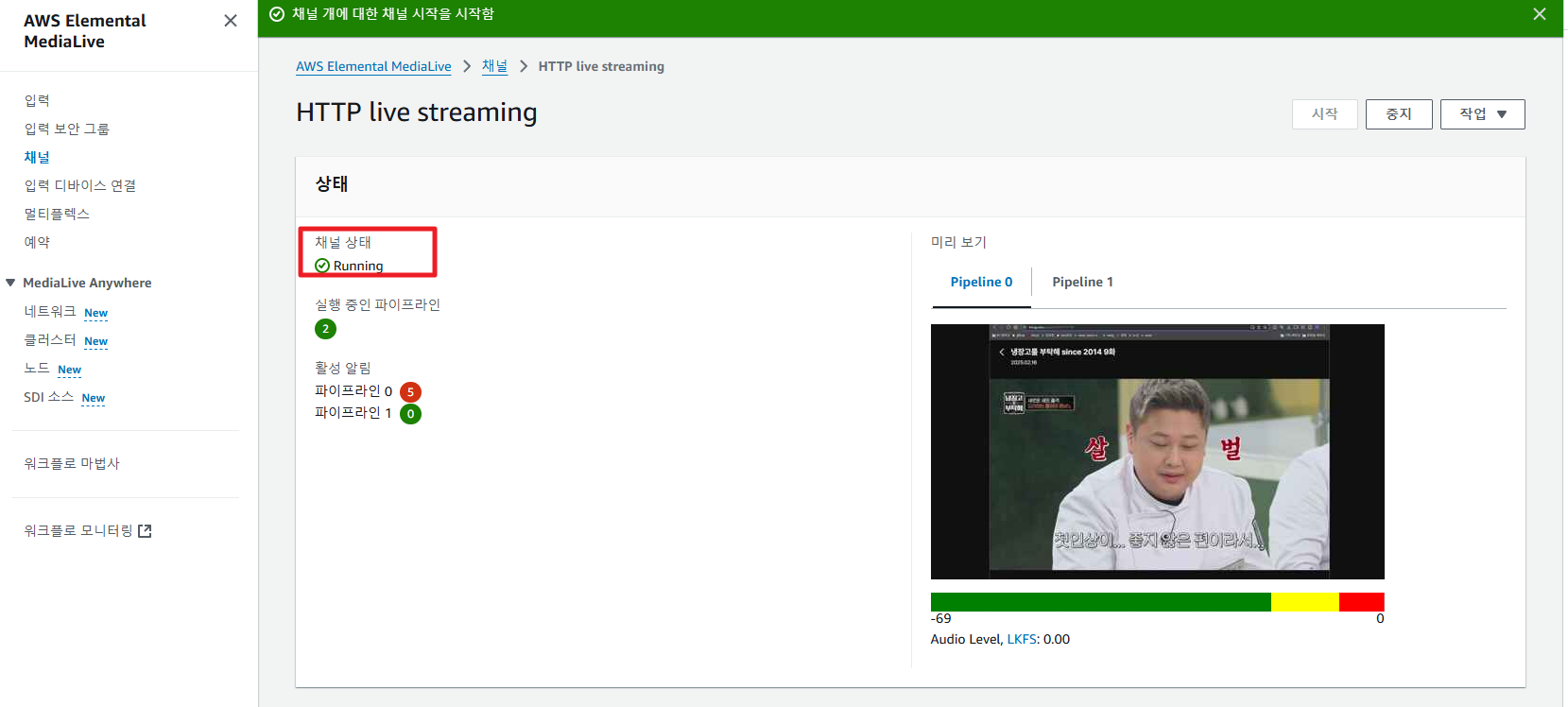Click the 파이프라인 1 alert label
Viewport: 1568px width, 707px height.
pos(353,413)
